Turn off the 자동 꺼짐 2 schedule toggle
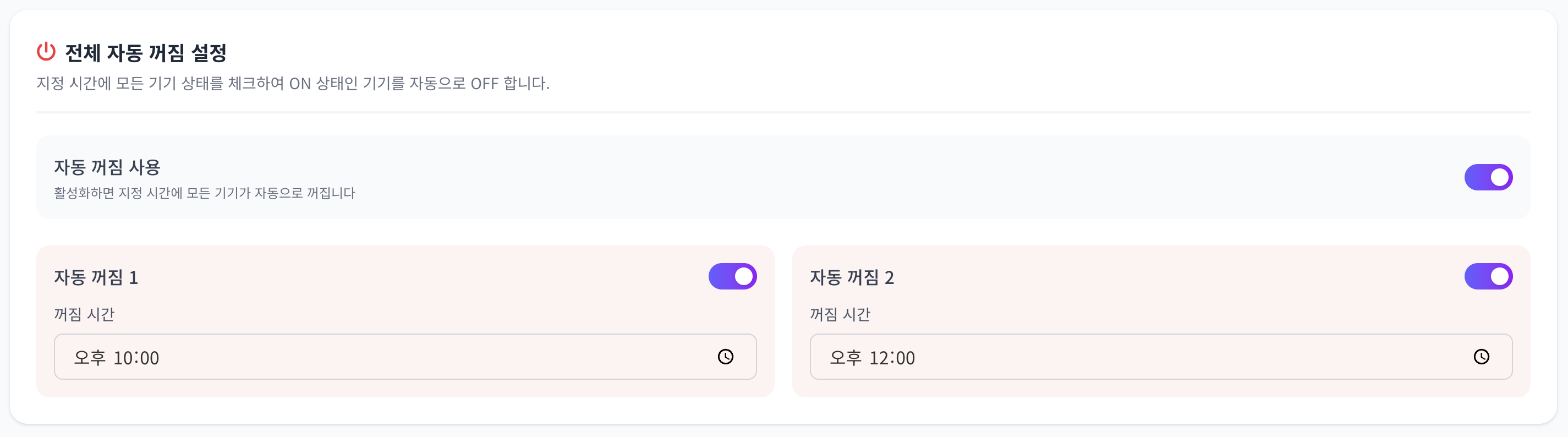Image resolution: width=1568 pixels, height=437 pixels. tap(1489, 276)
